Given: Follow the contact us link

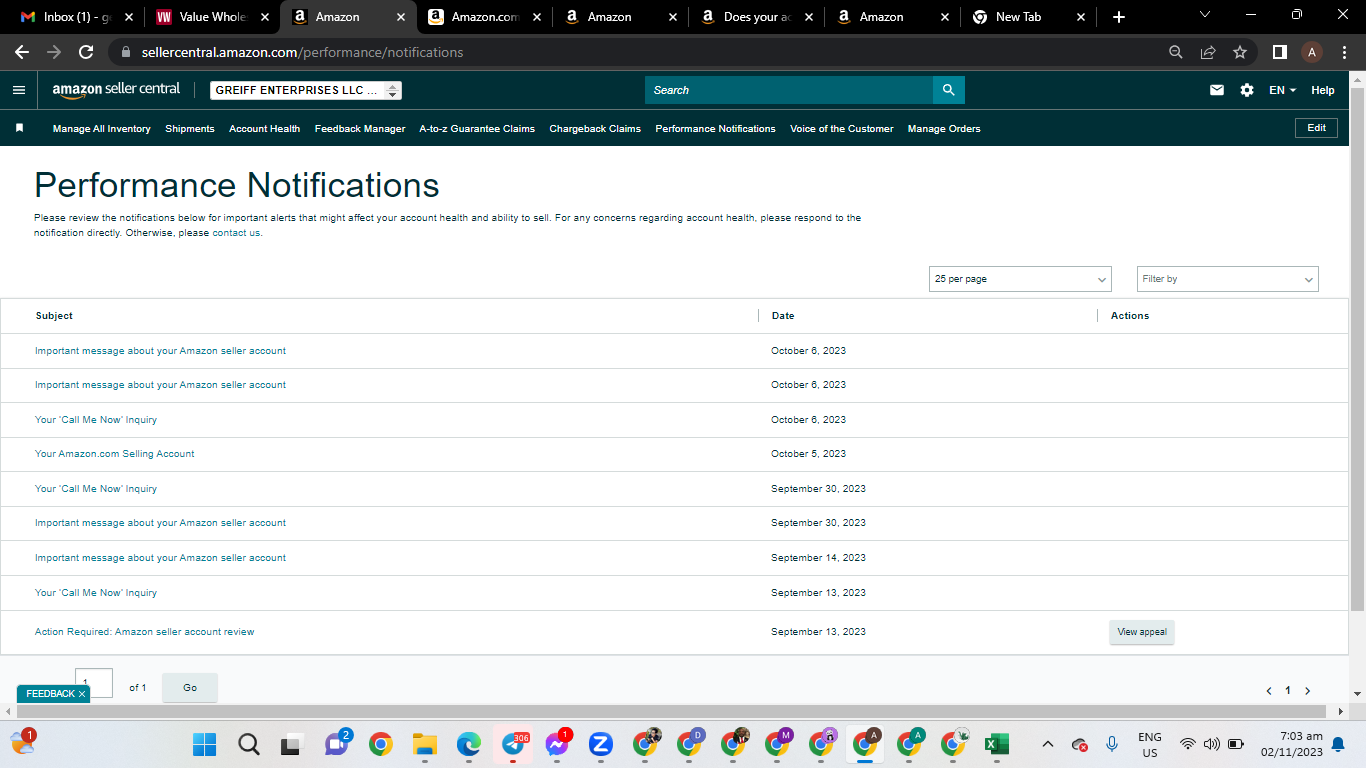Looking at the screenshot, I should coord(236,233).
